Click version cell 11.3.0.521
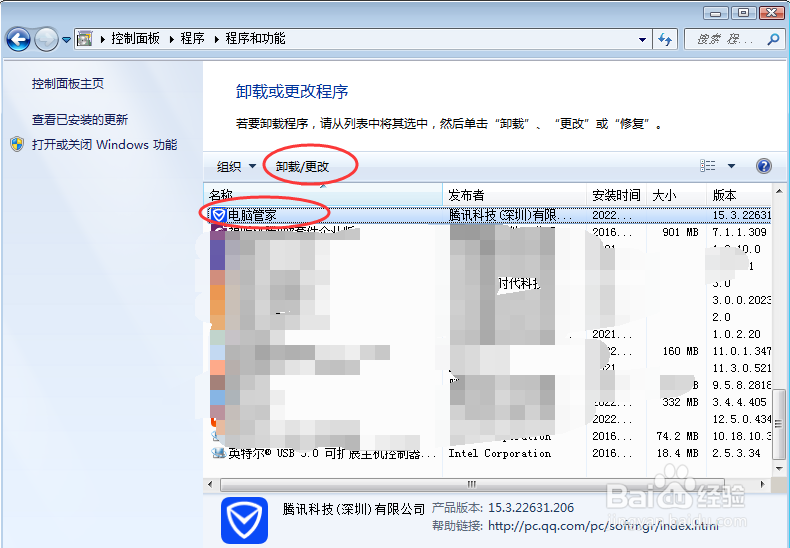This screenshot has width=790, height=548. pyautogui.click(x=741, y=368)
